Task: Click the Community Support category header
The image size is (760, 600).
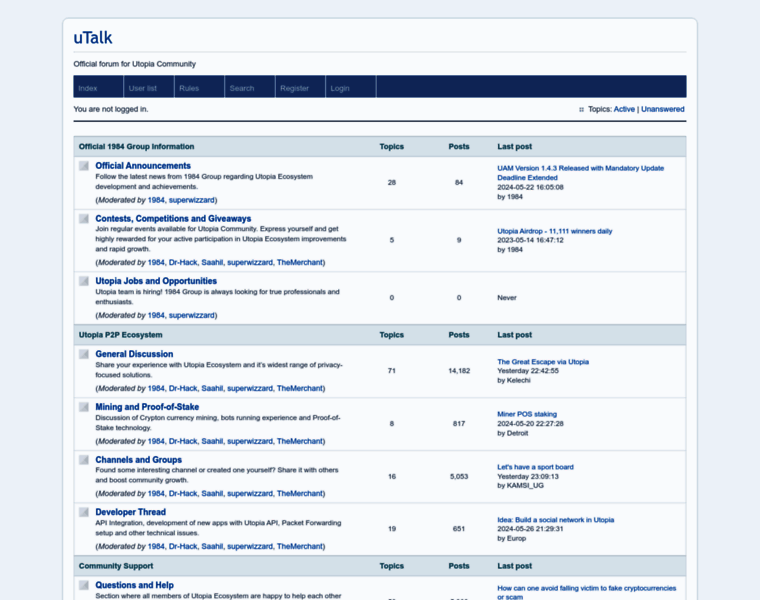Action: click(116, 566)
